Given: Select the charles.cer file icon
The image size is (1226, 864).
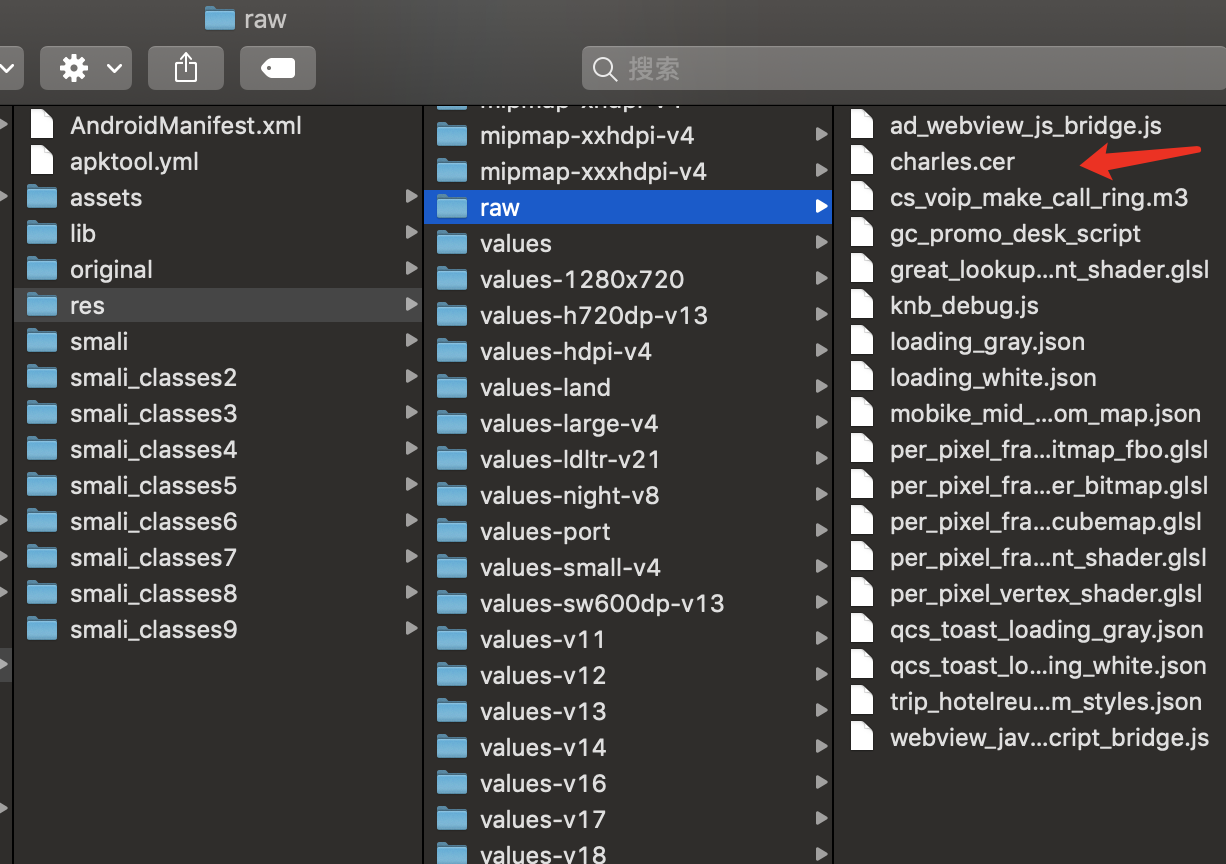Looking at the screenshot, I should 862,161.
